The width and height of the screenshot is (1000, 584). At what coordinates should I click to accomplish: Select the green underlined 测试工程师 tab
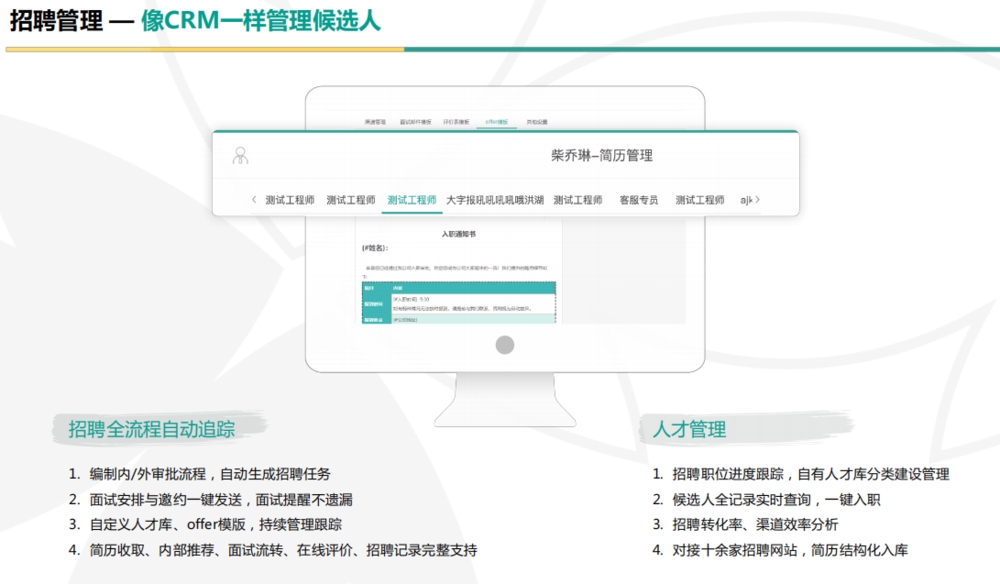click(x=411, y=200)
